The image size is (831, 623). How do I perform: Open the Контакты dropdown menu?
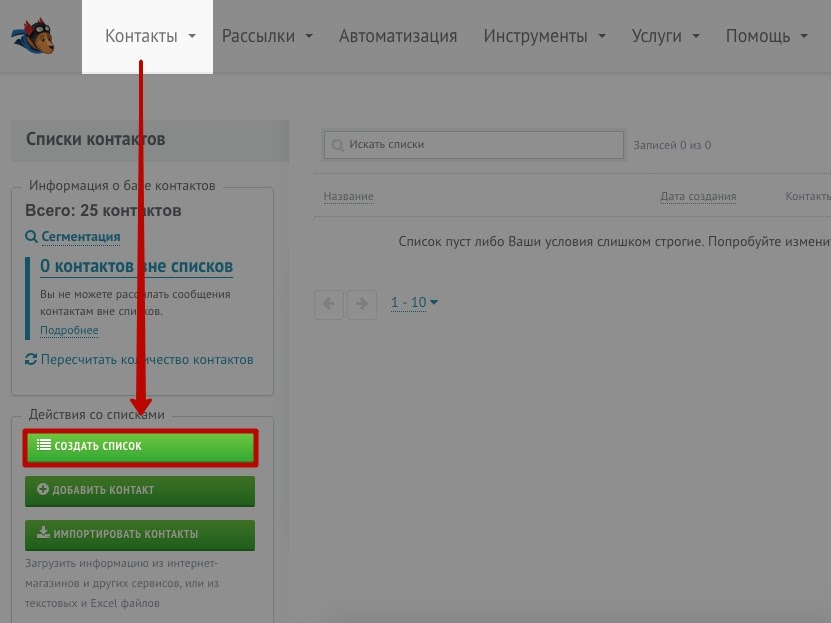click(x=149, y=36)
